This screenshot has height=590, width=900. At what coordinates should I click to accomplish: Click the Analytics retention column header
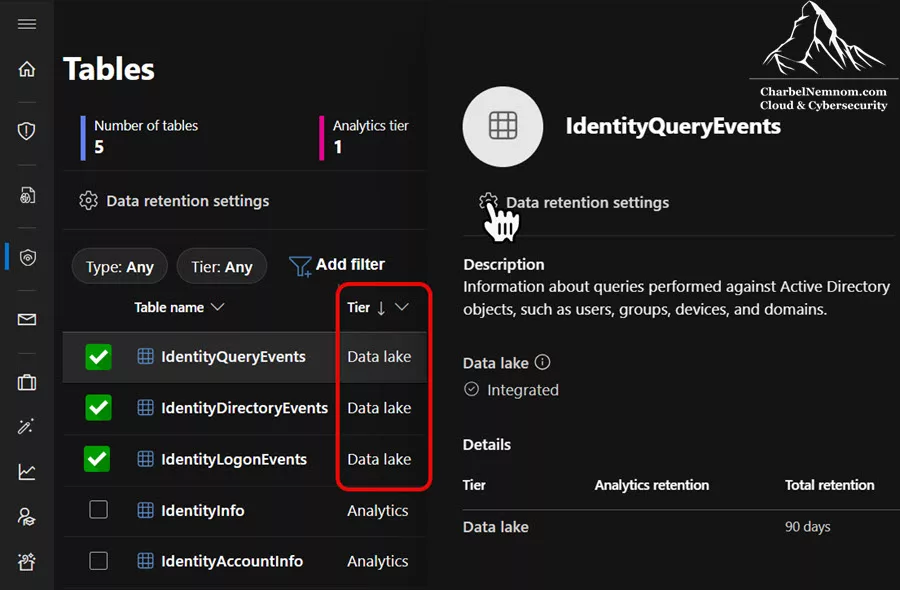[x=652, y=485]
